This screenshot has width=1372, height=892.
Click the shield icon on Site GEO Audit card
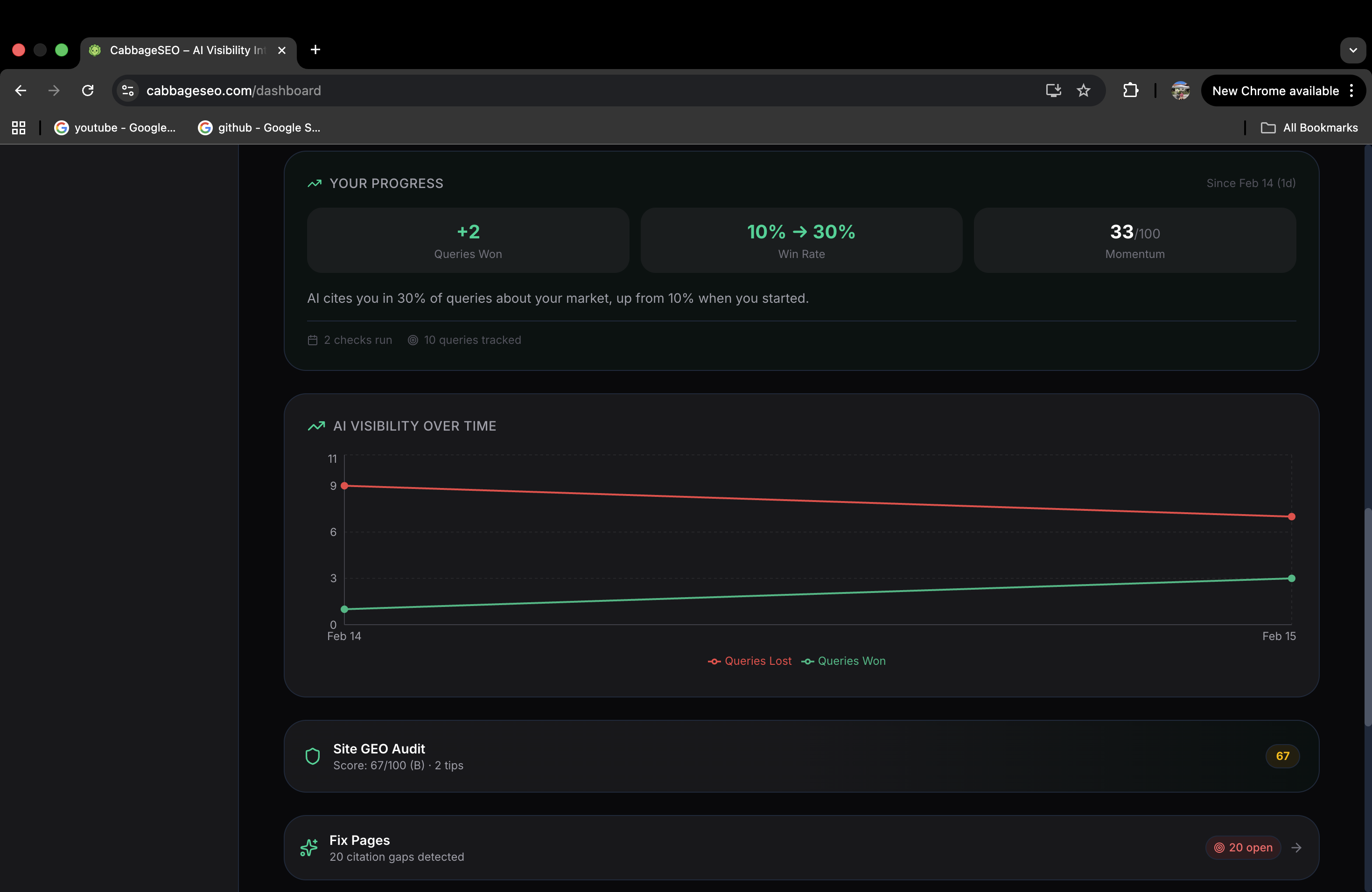click(313, 756)
